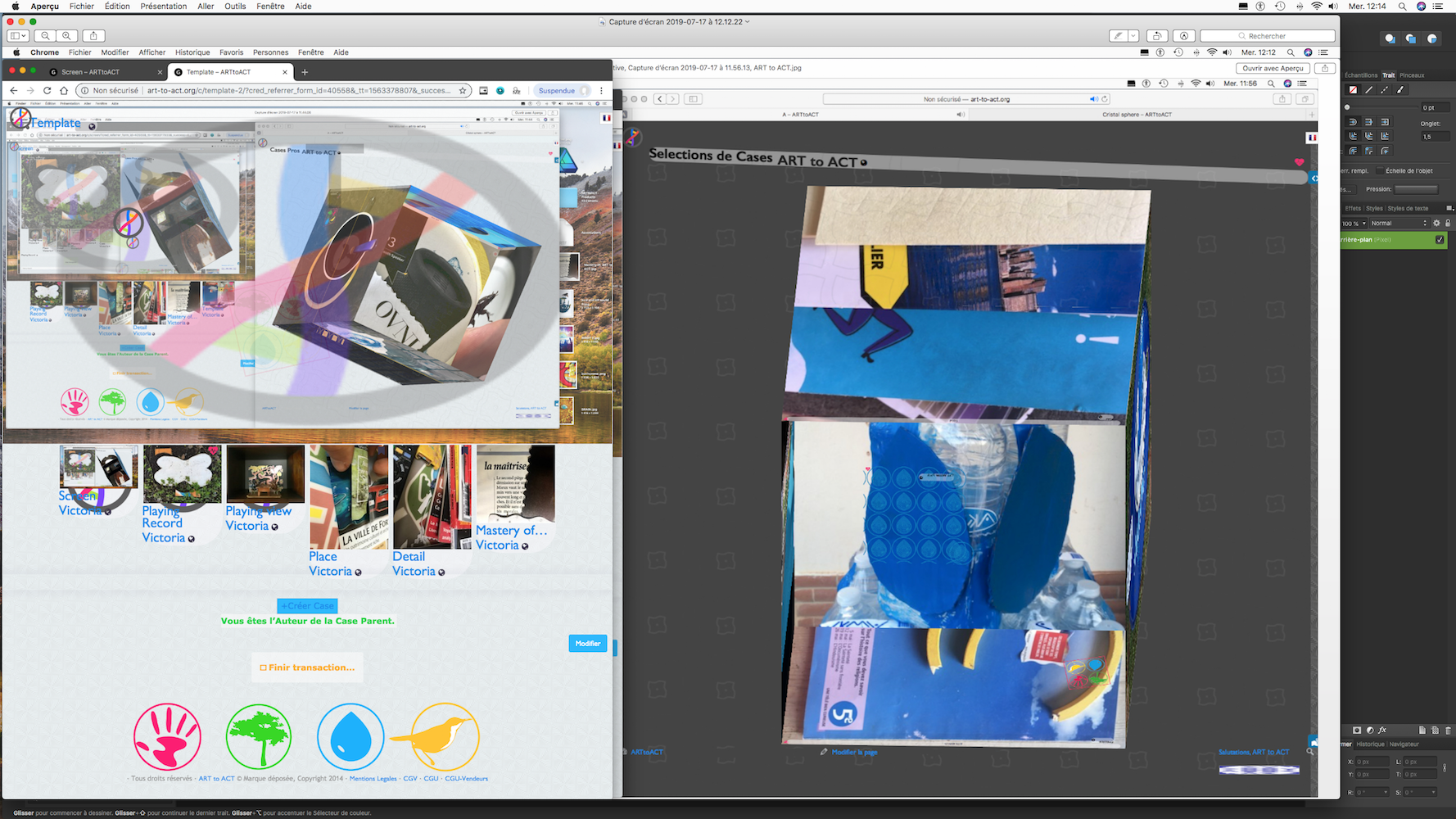This screenshot has width=1456, height=819.
Task: Open the Présentation menu
Action: tap(164, 6)
